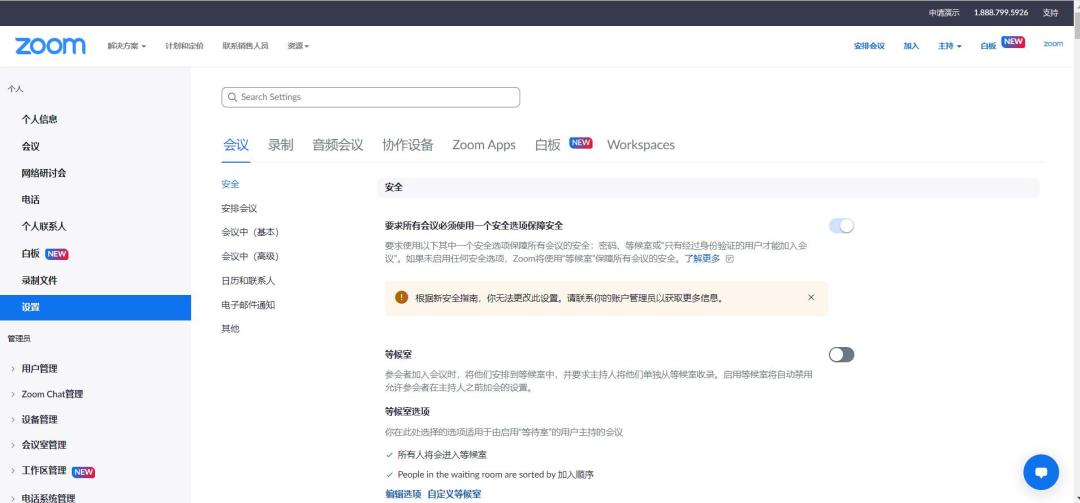The height and width of the screenshot is (503, 1080).
Task: Click 联系销售人员 in the navigation
Action: pyautogui.click(x=245, y=46)
